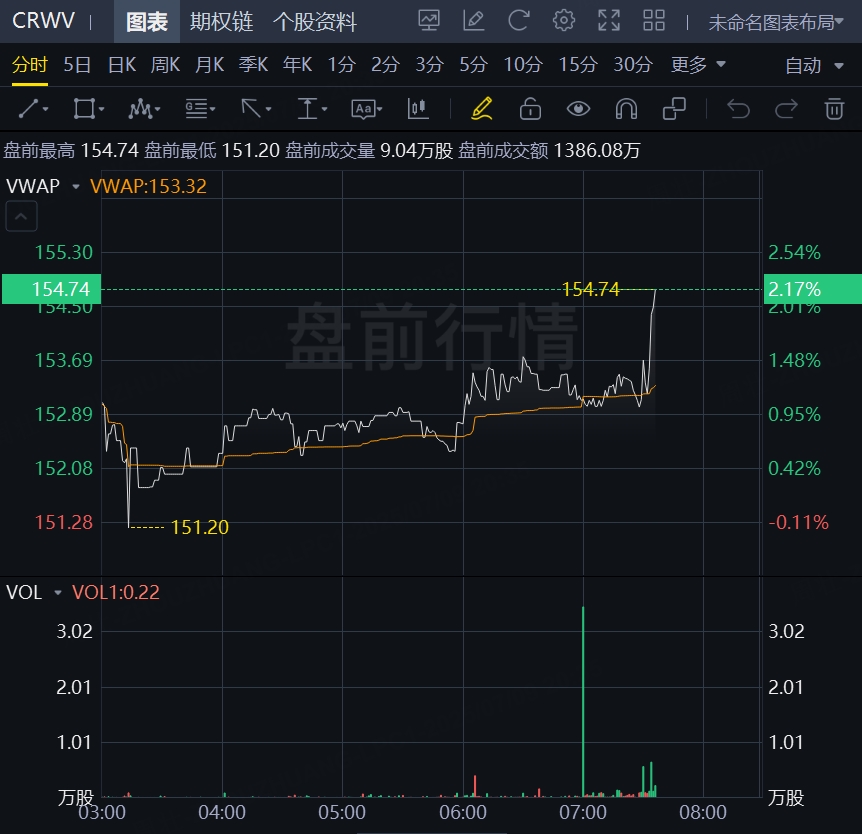Toggle the magnet snap mode
The image size is (862, 834).
pos(626,108)
